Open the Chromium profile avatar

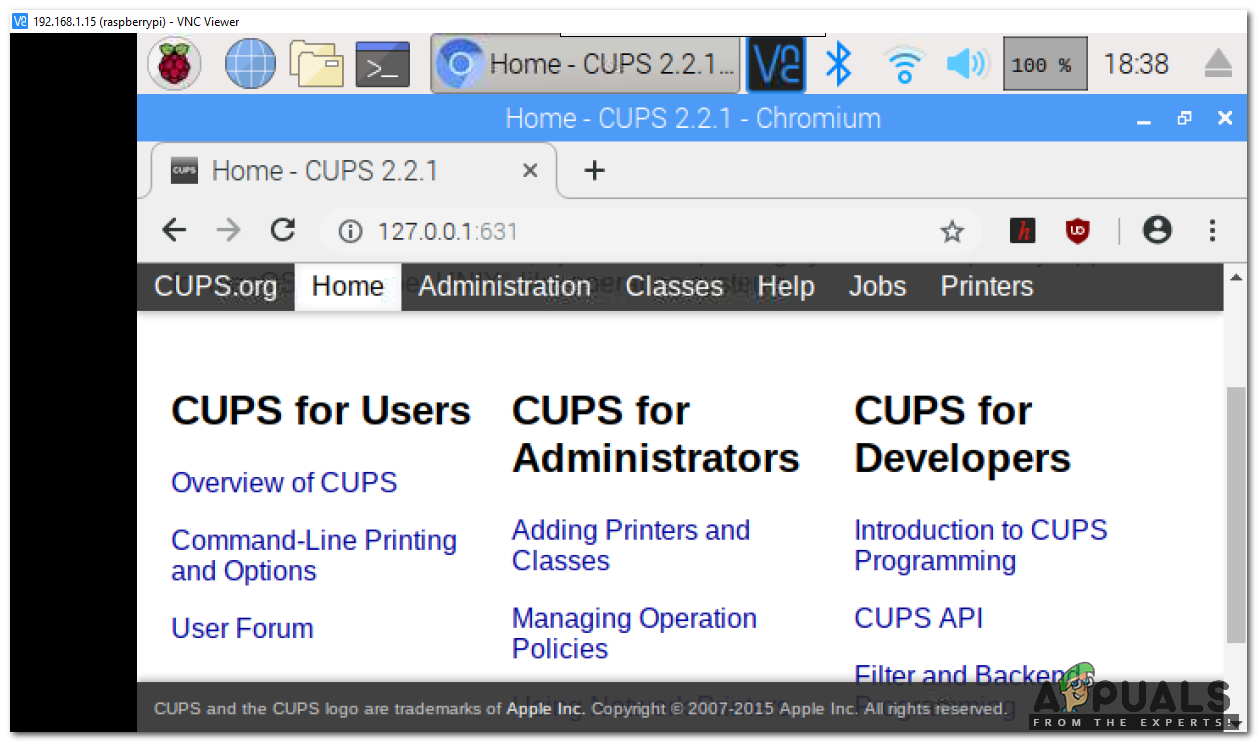pos(1157,231)
